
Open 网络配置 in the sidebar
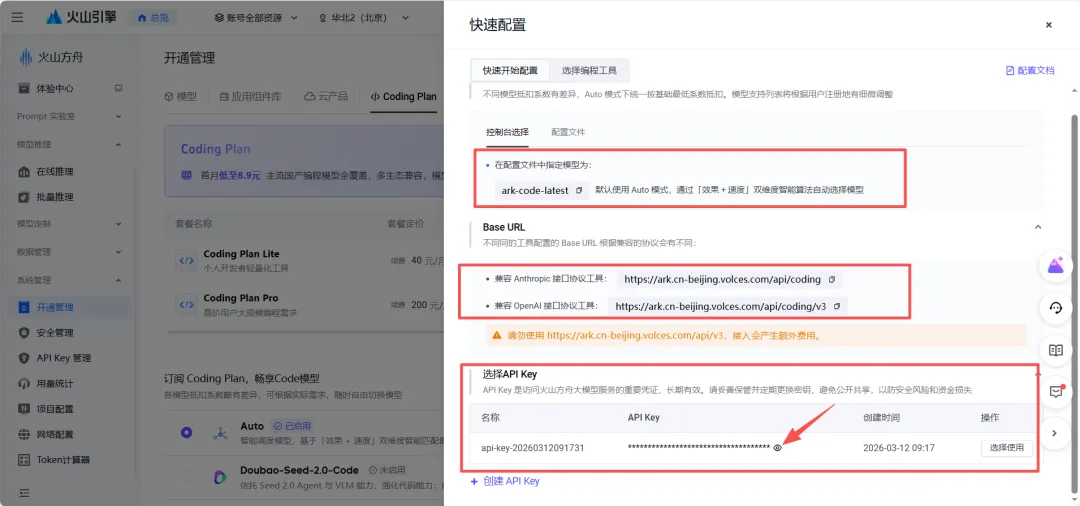coord(55,434)
